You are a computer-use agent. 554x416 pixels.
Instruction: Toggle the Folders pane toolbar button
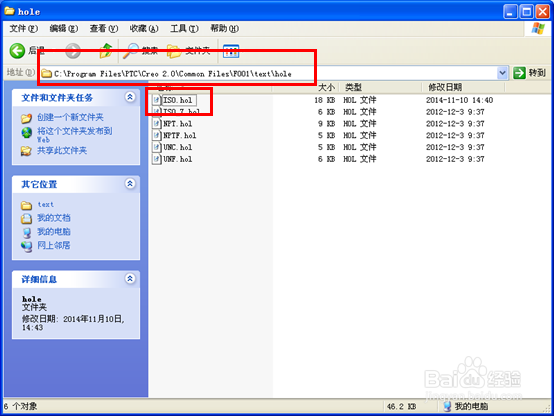(x=173, y=51)
